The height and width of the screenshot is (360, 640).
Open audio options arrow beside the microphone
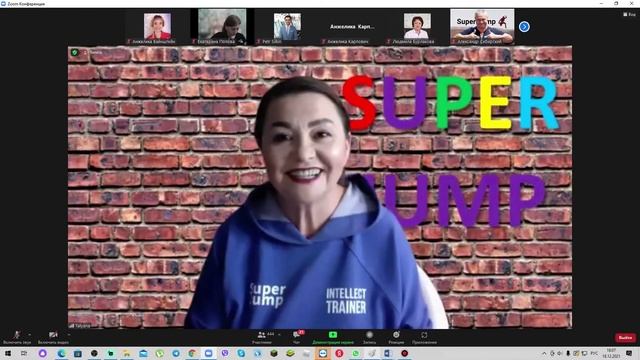29,335
